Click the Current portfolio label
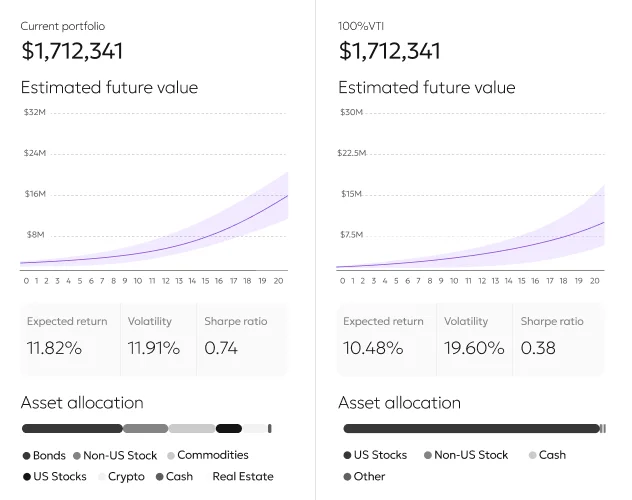The width and height of the screenshot is (632, 500). pyautogui.click(x=62, y=26)
